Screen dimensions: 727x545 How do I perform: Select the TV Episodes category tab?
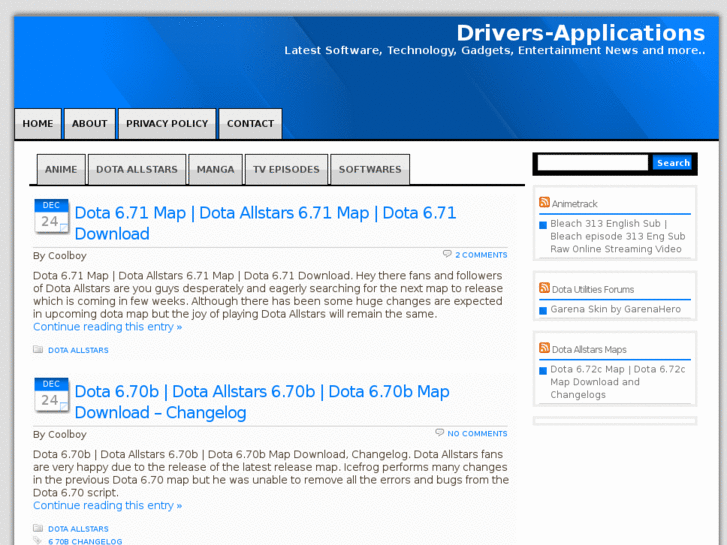(x=287, y=169)
